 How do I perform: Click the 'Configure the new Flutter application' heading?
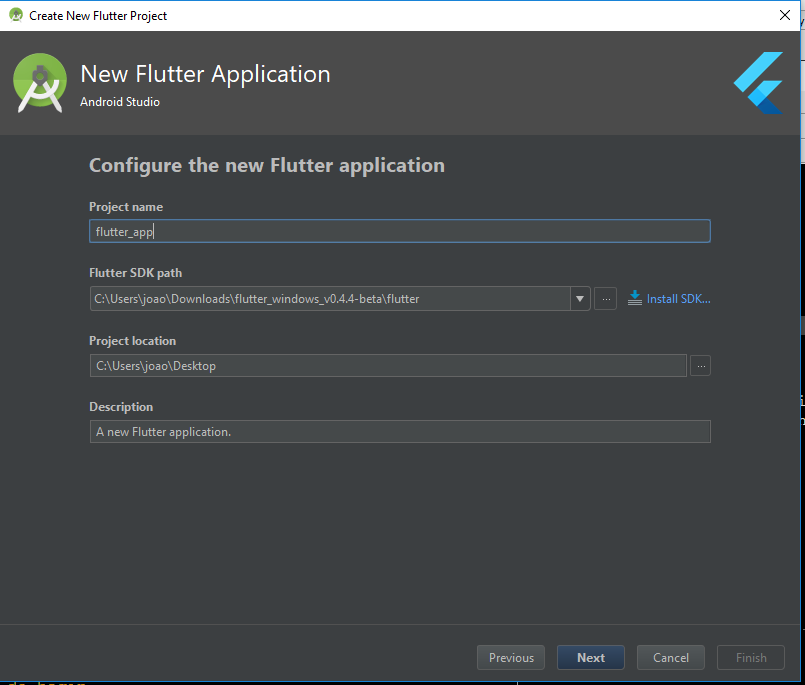point(267,166)
